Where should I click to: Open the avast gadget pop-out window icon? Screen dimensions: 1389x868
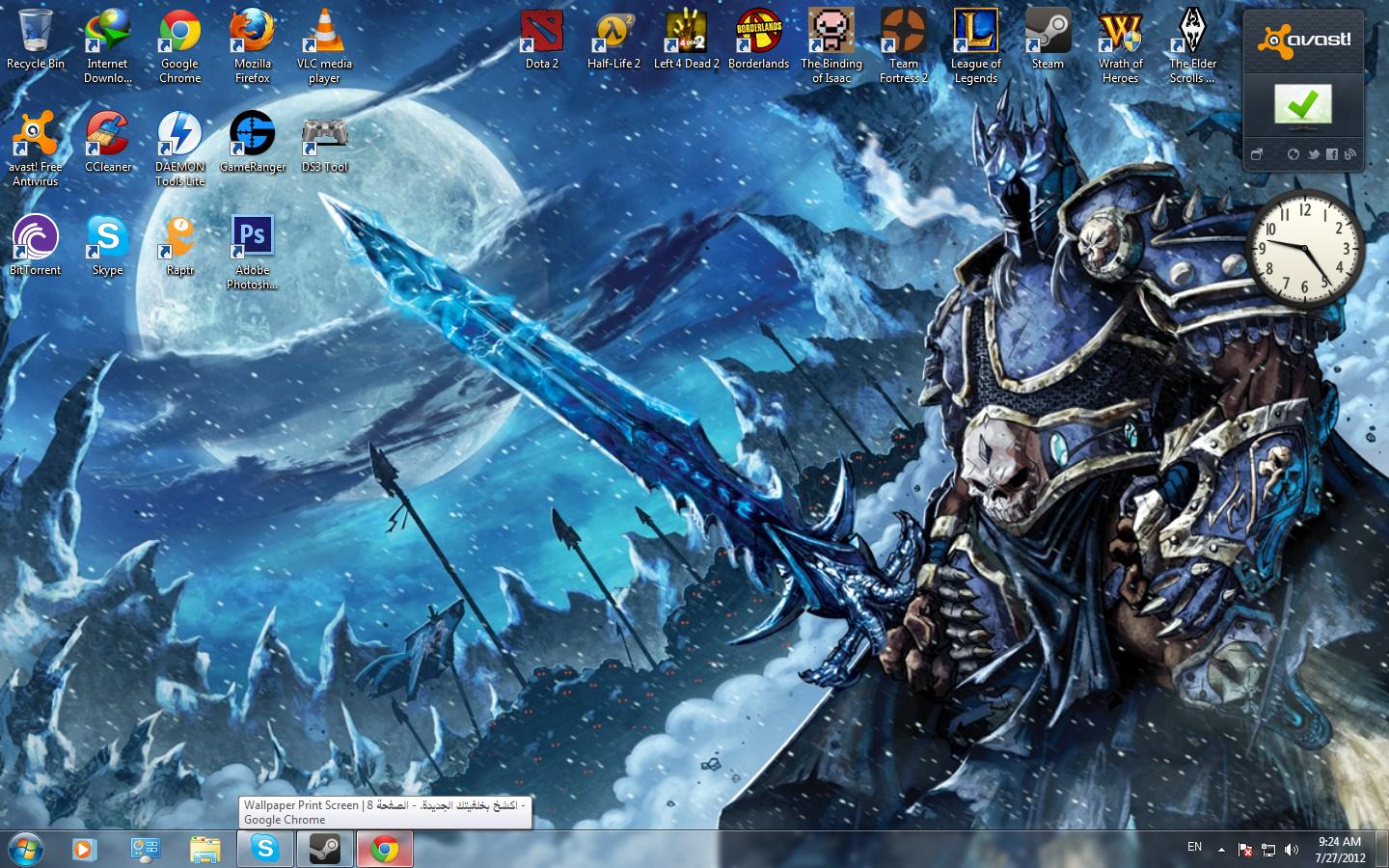tap(1257, 154)
